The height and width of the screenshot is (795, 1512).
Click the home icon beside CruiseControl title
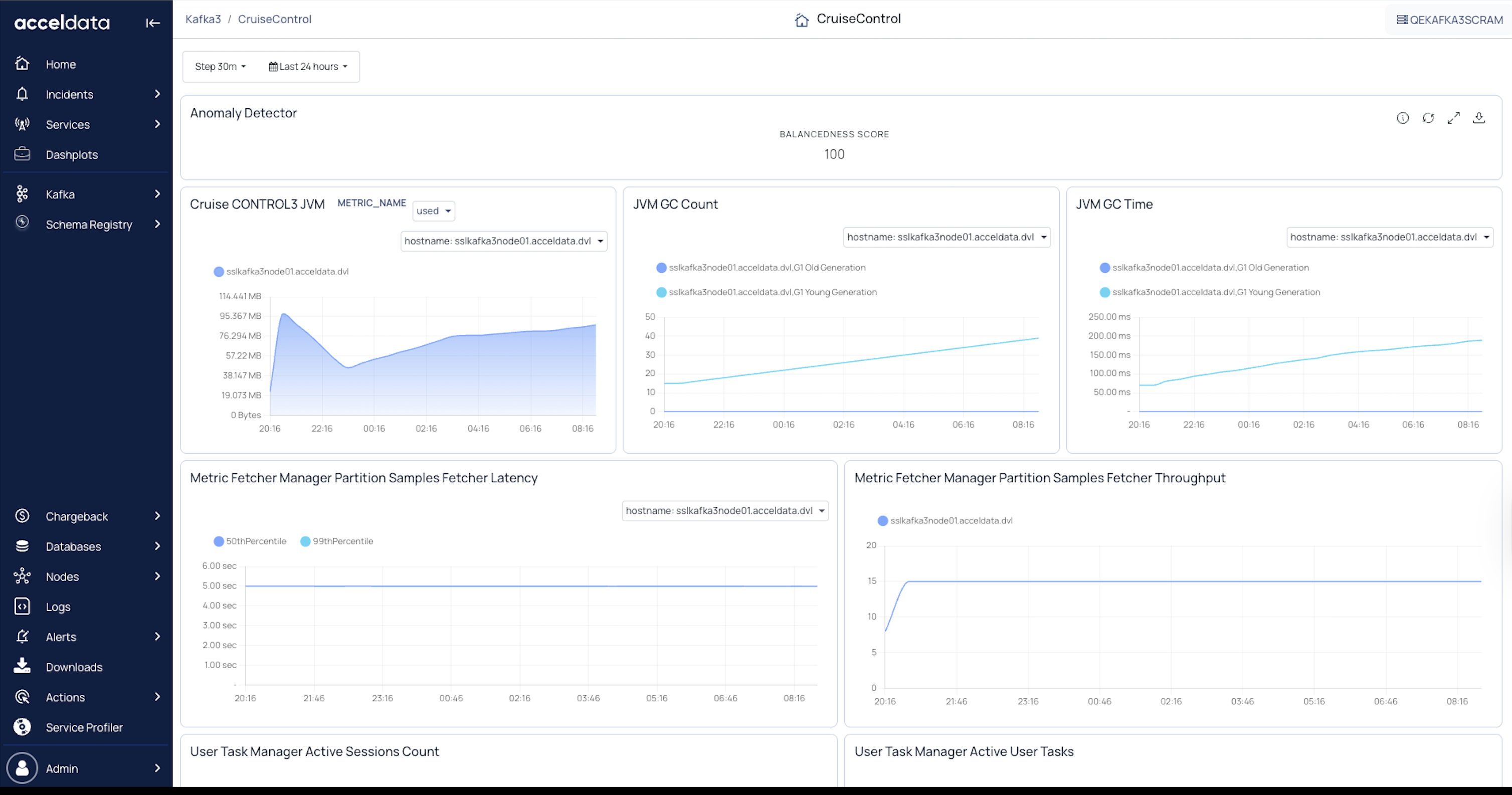click(x=802, y=20)
